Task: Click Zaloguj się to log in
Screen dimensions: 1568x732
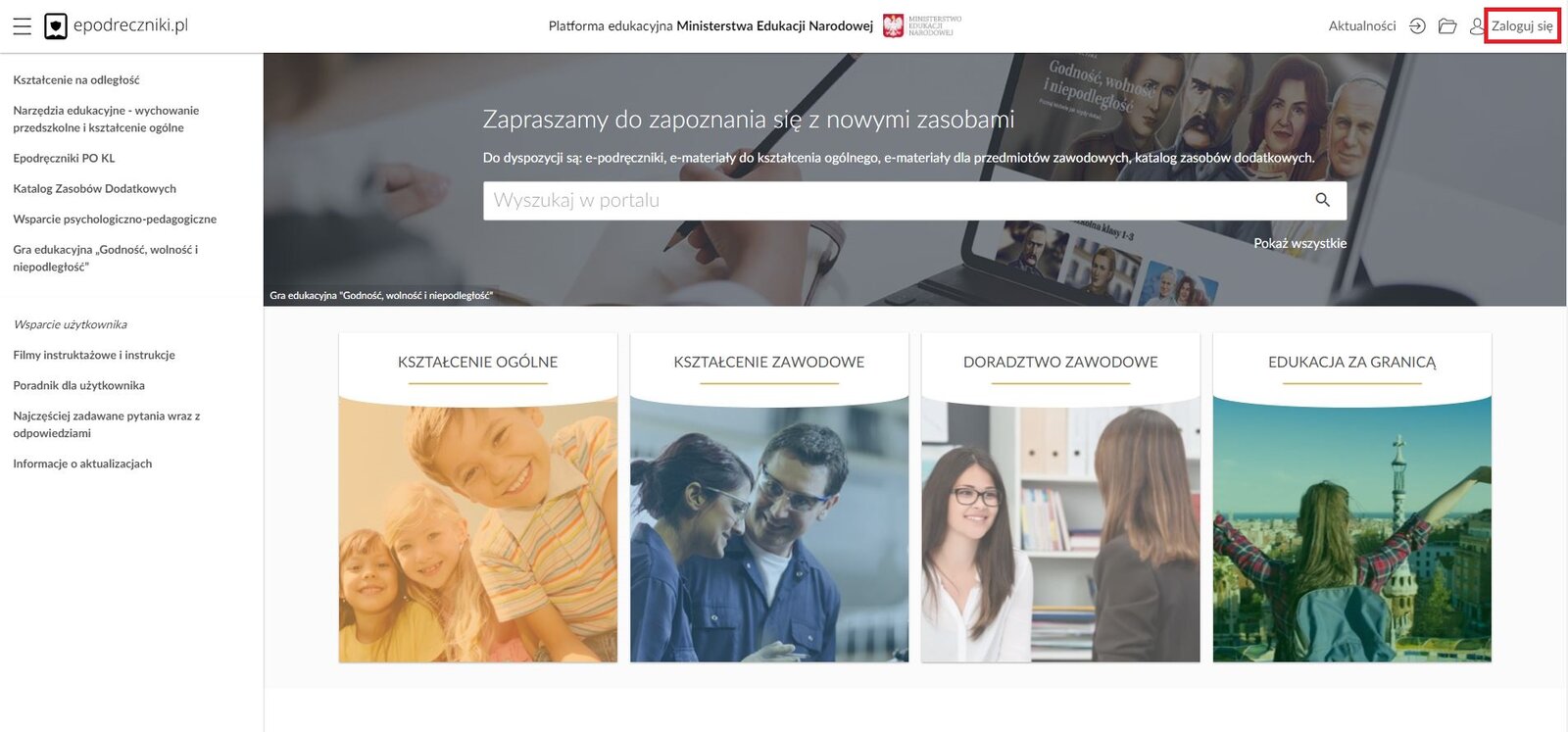Action: (x=1522, y=26)
